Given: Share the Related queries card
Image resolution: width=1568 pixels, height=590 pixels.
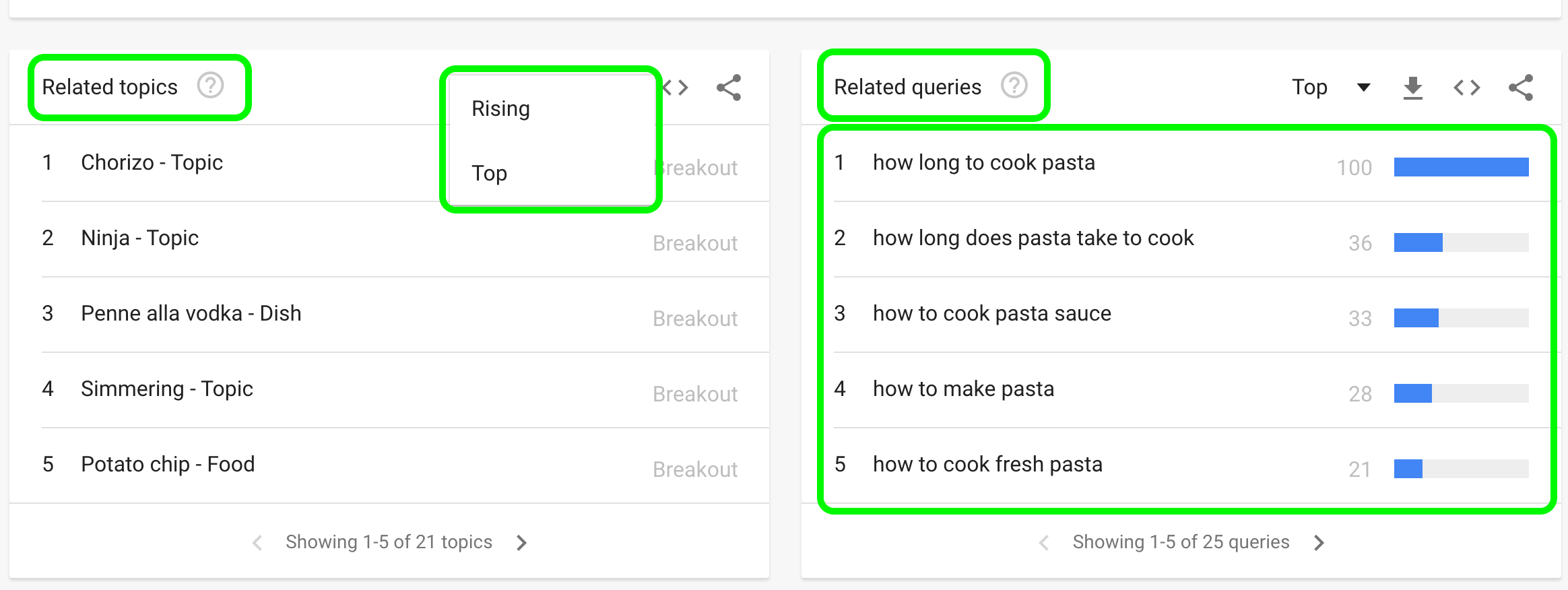Looking at the screenshot, I should coord(1521,88).
